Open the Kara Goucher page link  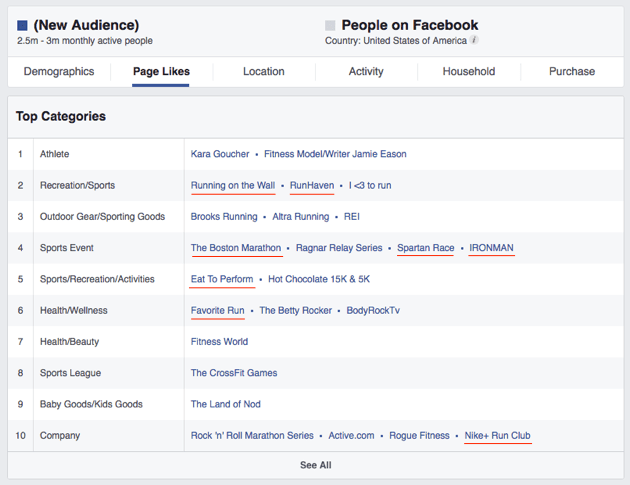pyautogui.click(x=220, y=154)
